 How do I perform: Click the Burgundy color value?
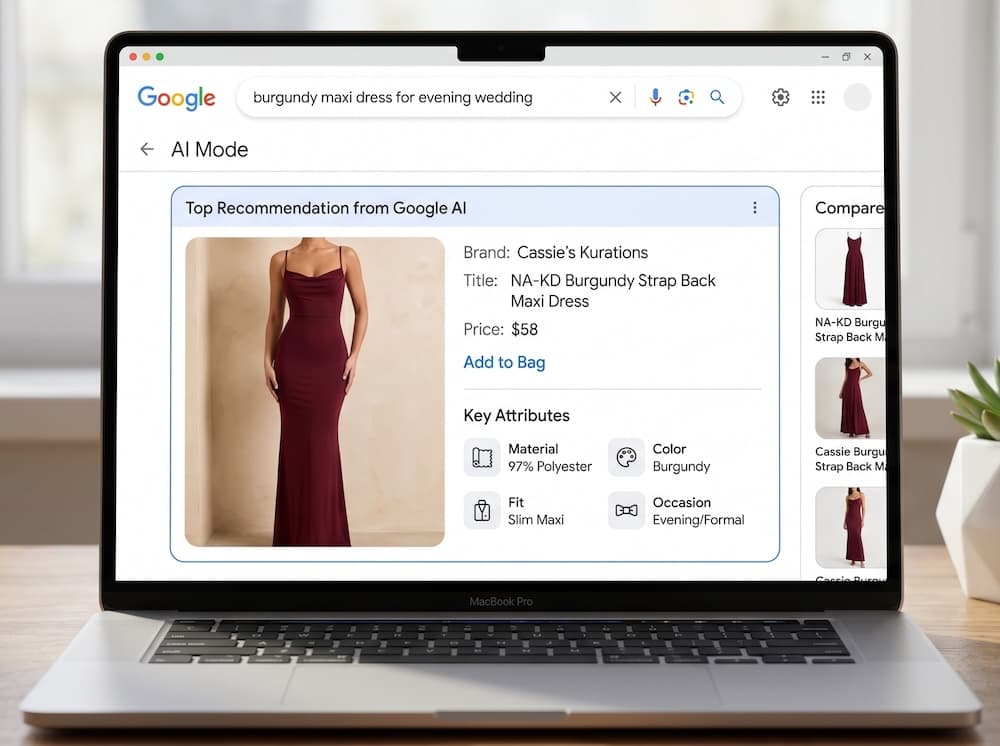[x=681, y=467]
